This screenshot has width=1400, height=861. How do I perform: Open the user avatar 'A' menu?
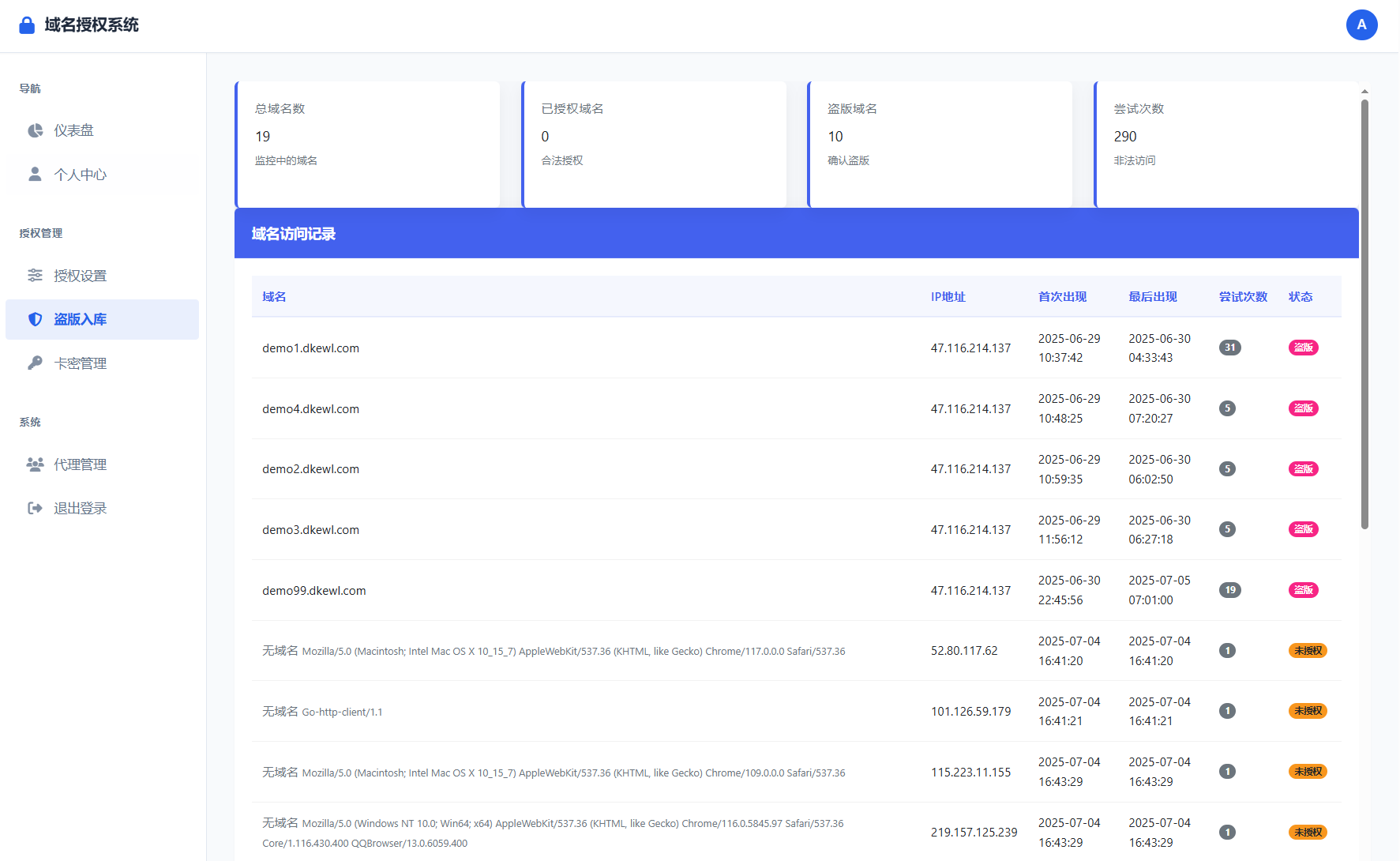(x=1361, y=25)
